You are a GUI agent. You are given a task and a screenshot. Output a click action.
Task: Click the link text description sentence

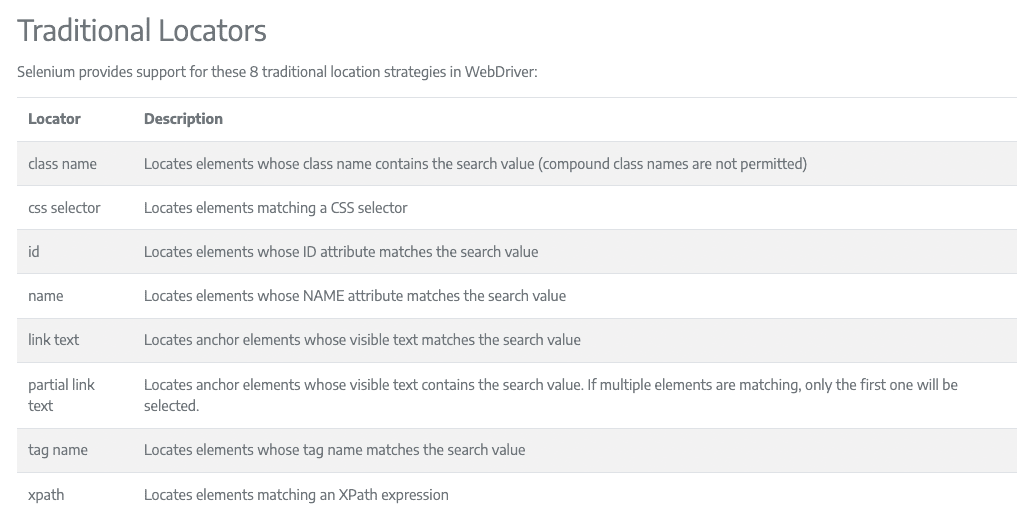tap(362, 339)
